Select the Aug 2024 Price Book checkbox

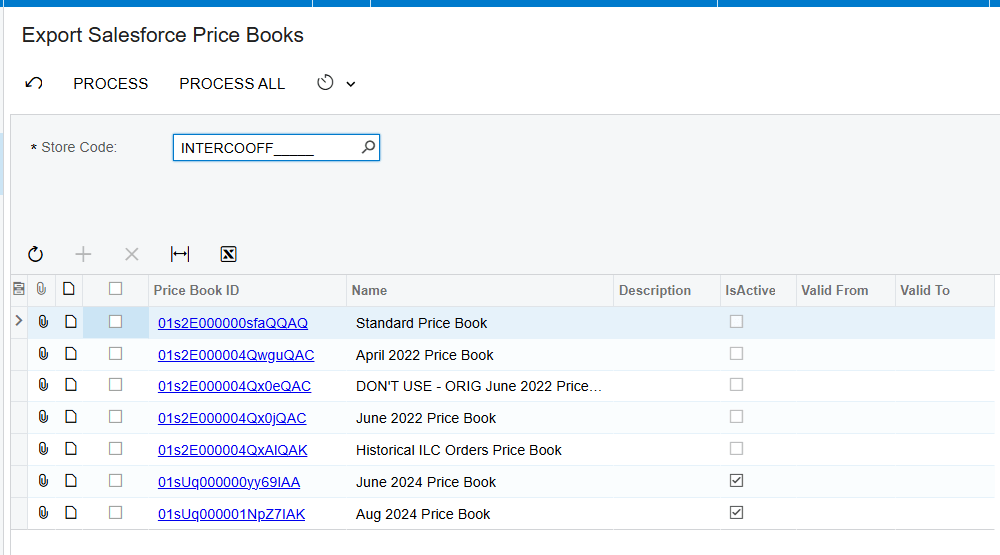115,512
